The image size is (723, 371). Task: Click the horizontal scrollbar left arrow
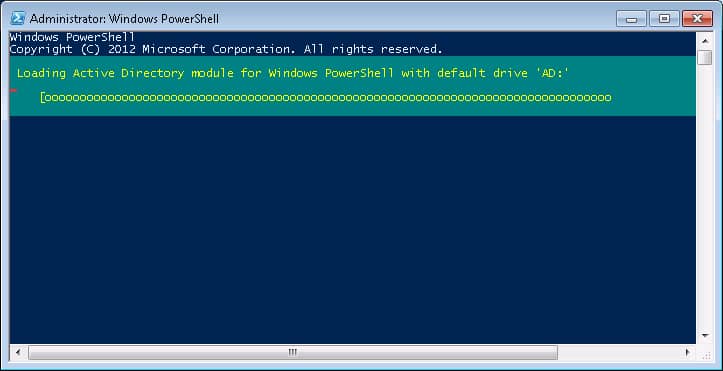(x=18, y=353)
